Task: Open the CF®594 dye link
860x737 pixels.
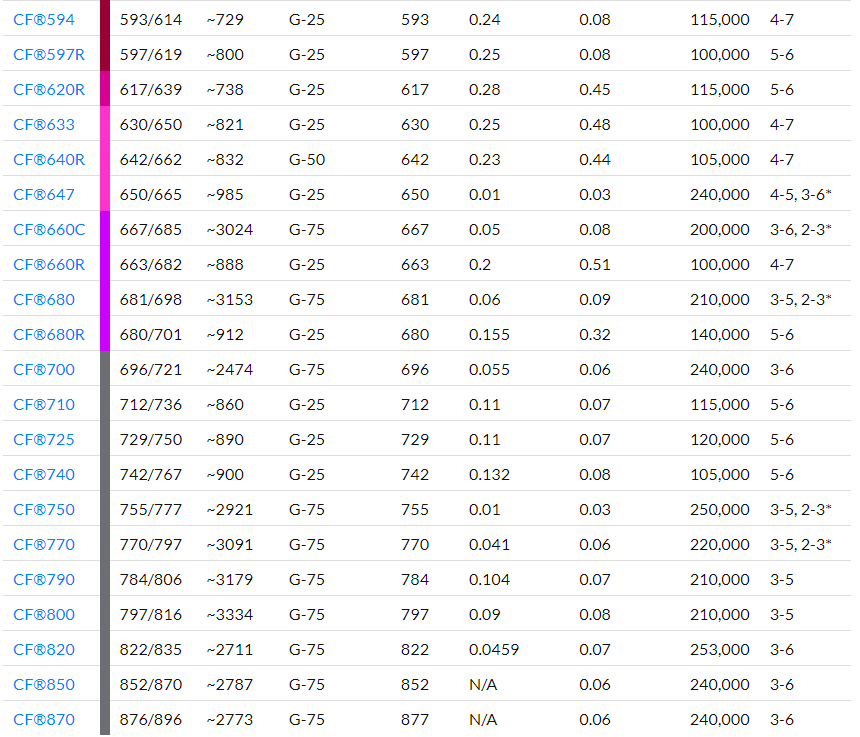Action: pos(44,20)
